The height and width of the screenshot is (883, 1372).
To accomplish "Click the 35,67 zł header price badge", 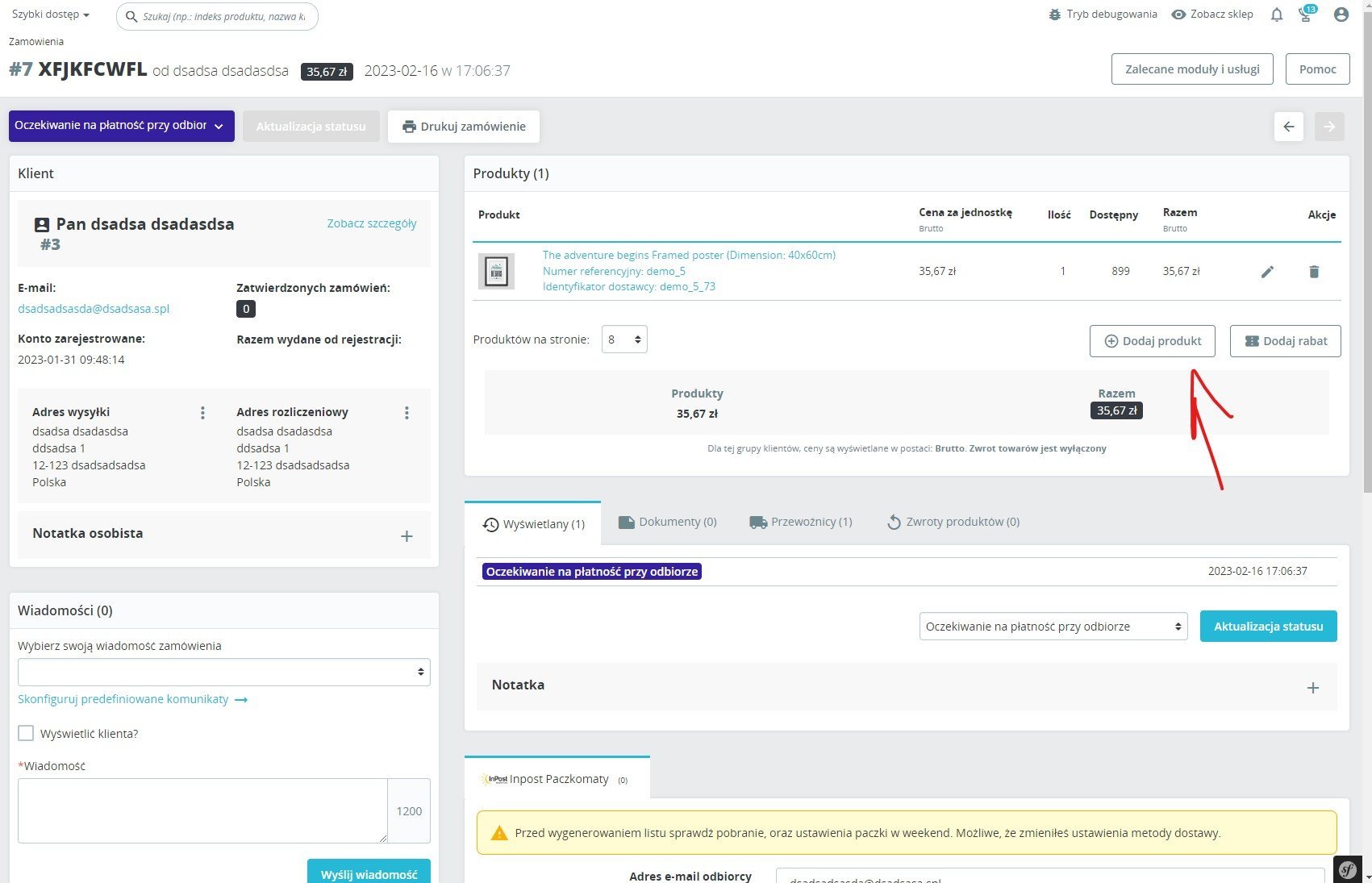I will click(x=327, y=72).
